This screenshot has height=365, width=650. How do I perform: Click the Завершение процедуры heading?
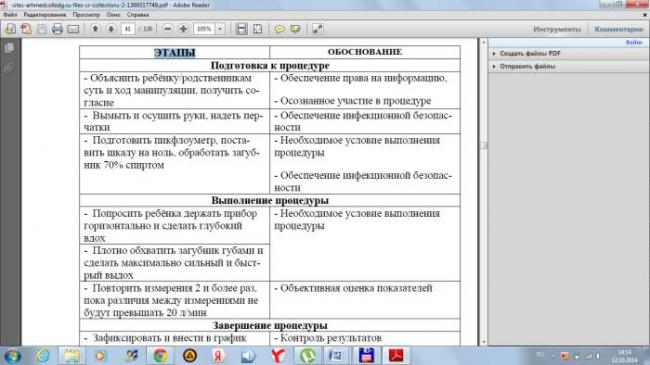point(270,326)
